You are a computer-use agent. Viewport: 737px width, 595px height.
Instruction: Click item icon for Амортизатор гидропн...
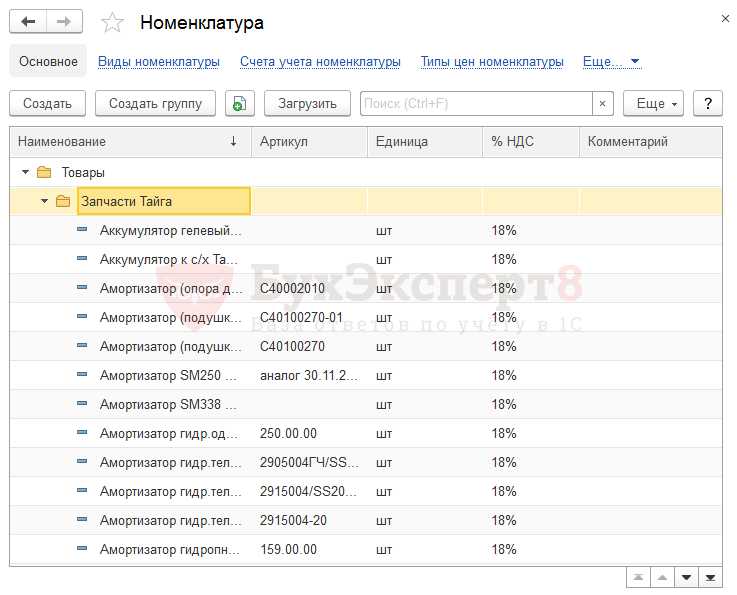[82, 548]
